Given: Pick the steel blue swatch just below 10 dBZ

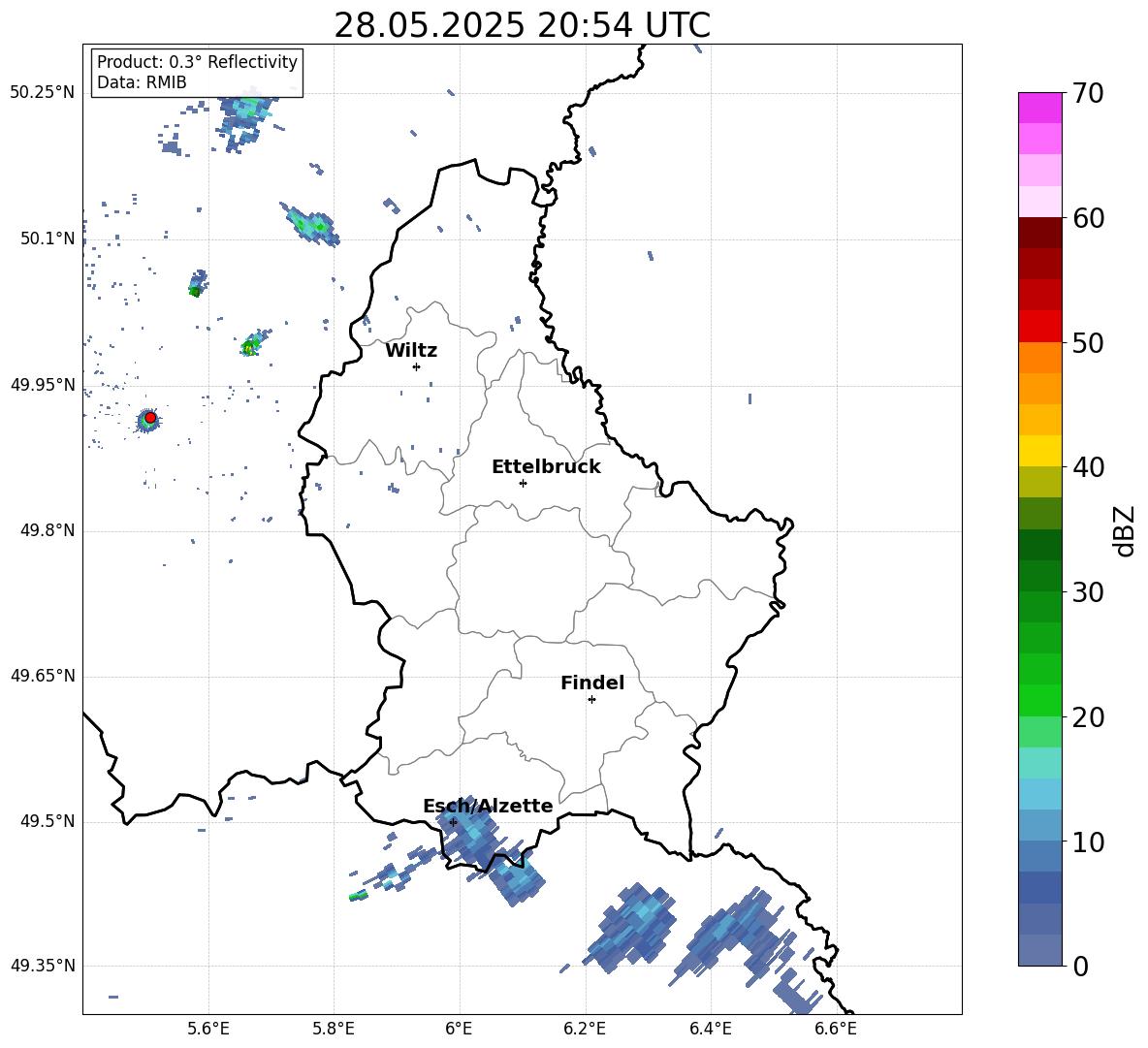Looking at the screenshot, I should pyautogui.click(x=1040, y=856).
